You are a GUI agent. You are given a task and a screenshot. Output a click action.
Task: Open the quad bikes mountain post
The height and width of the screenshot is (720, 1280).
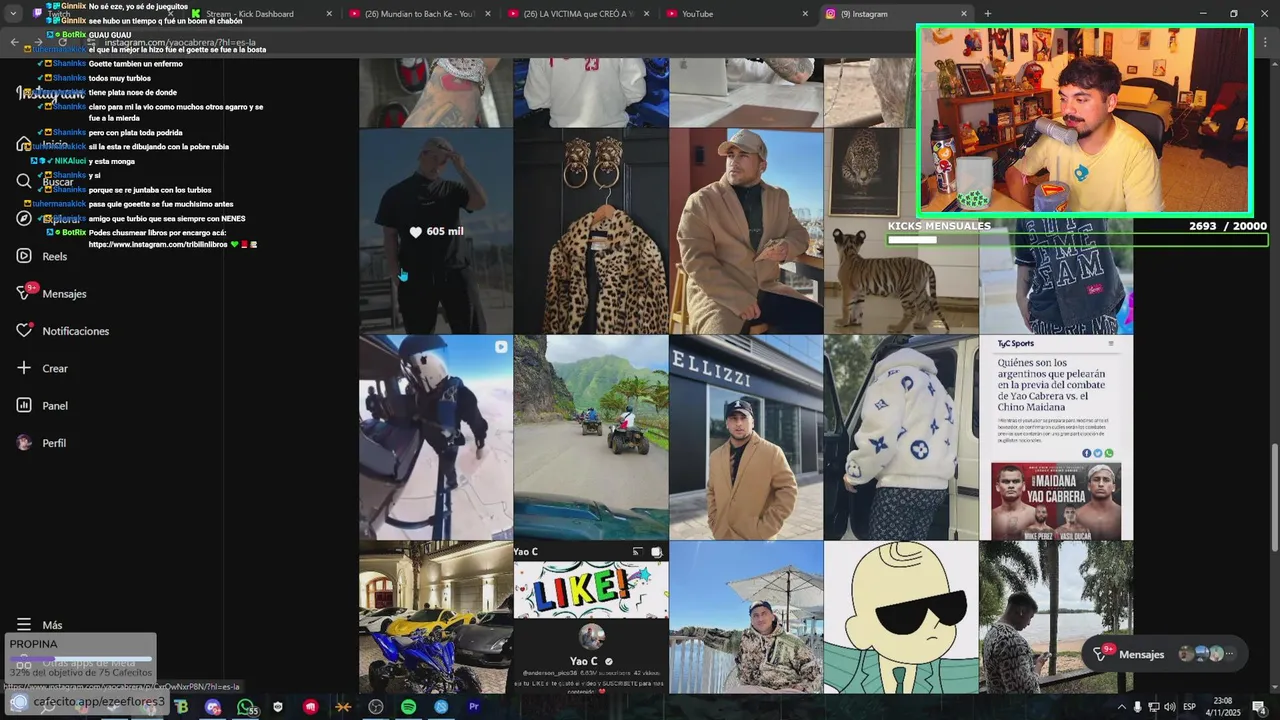click(591, 437)
